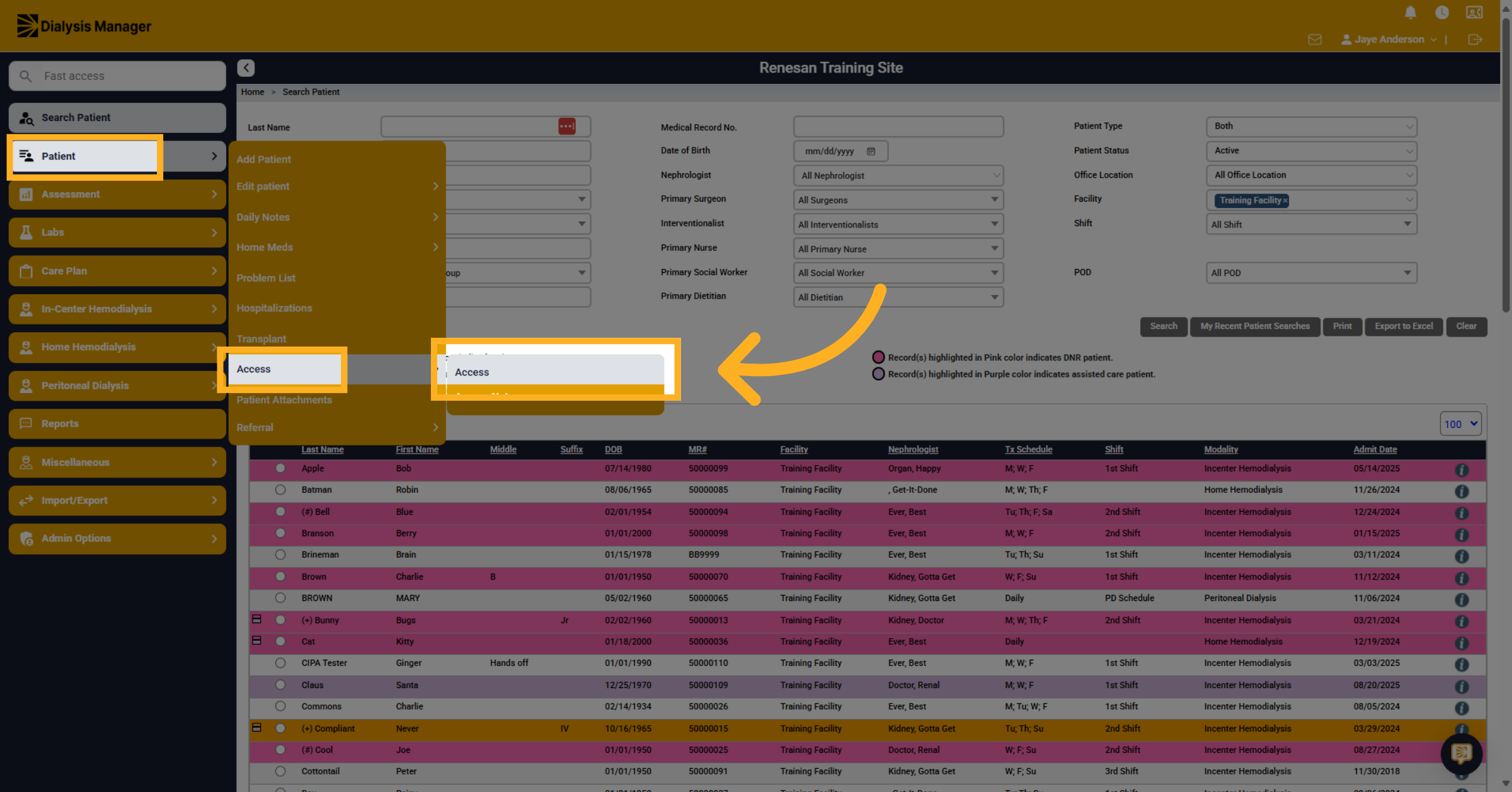Open the Patient Type dropdown
The image size is (1512, 792).
click(1311, 126)
